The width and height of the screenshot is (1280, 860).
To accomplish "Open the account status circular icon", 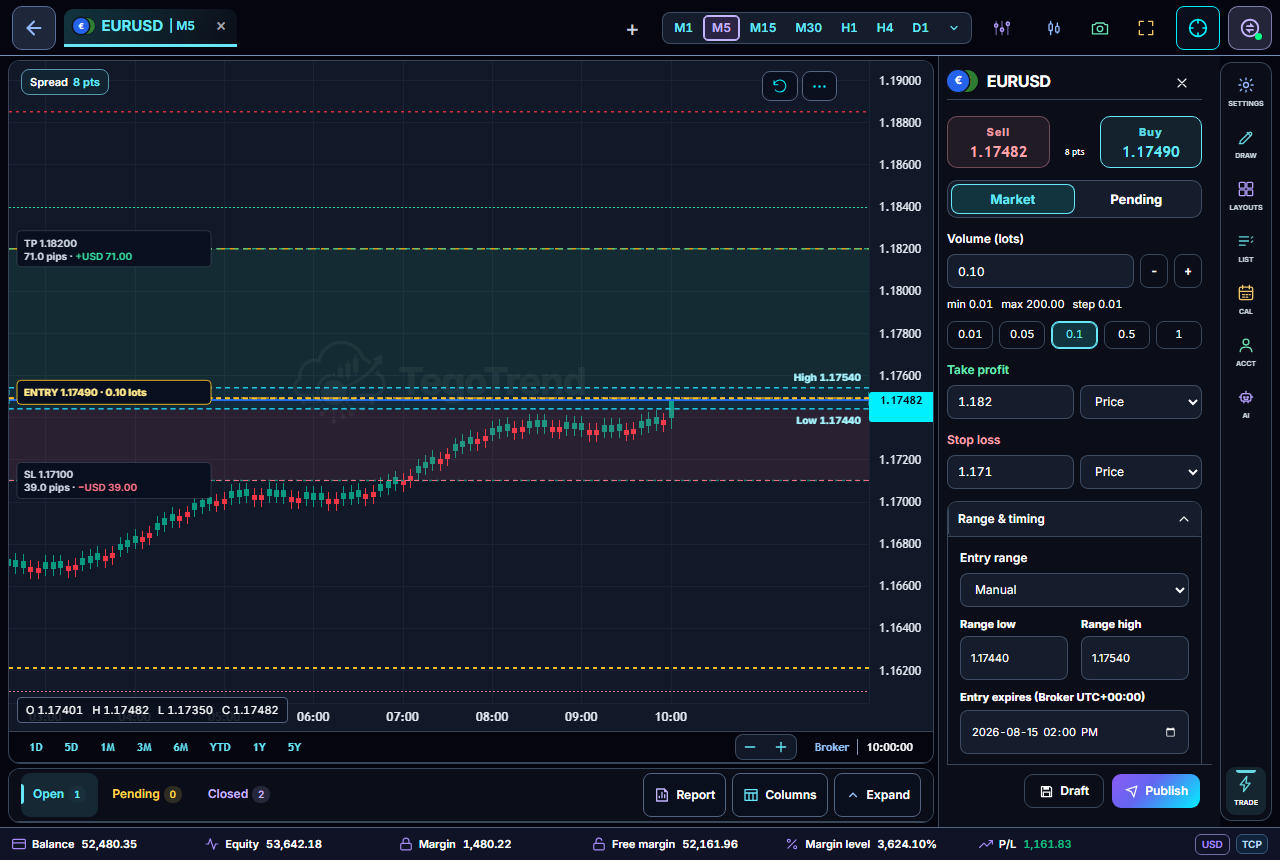I will tap(1249, 28).
